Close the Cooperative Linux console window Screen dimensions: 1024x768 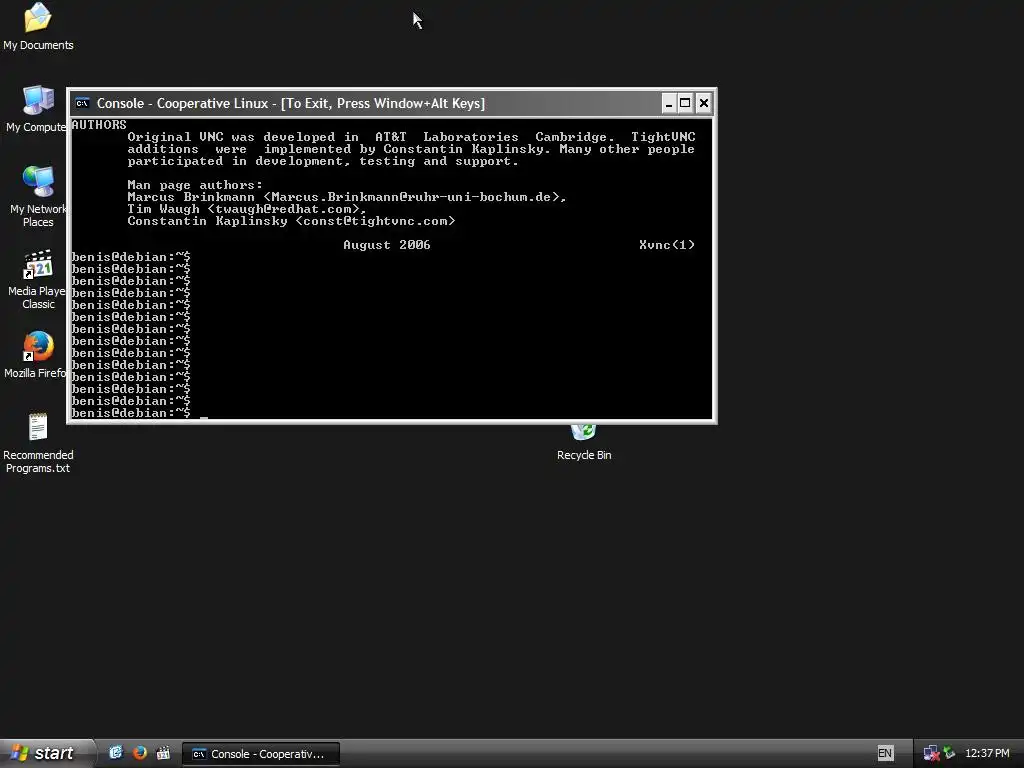(x=703, y=103)
